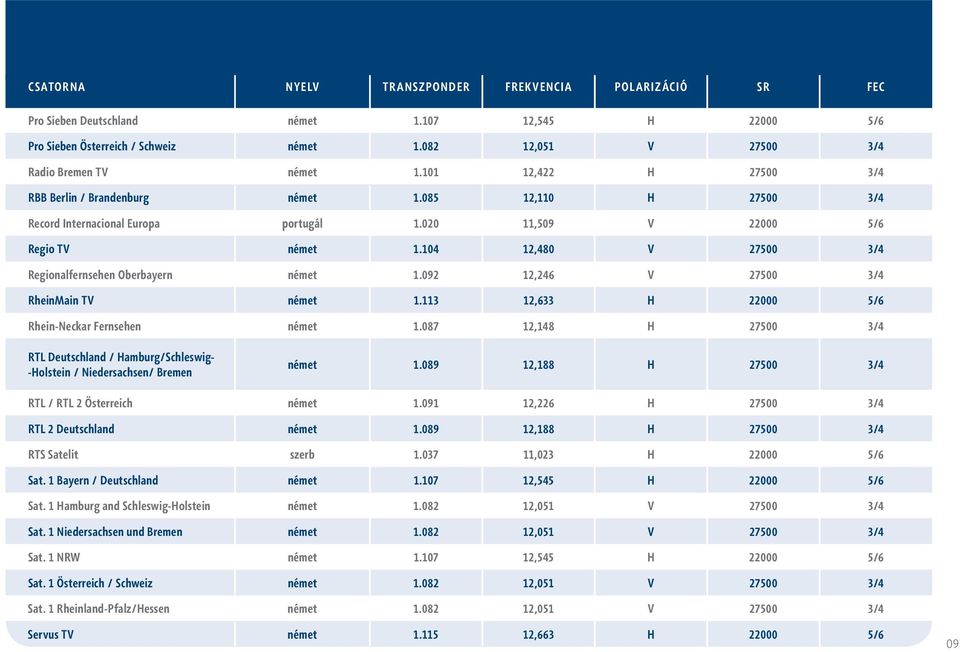
Task: Click the FREKVENCIA column header
Action: pyautogui.click(x=538, y=87)
